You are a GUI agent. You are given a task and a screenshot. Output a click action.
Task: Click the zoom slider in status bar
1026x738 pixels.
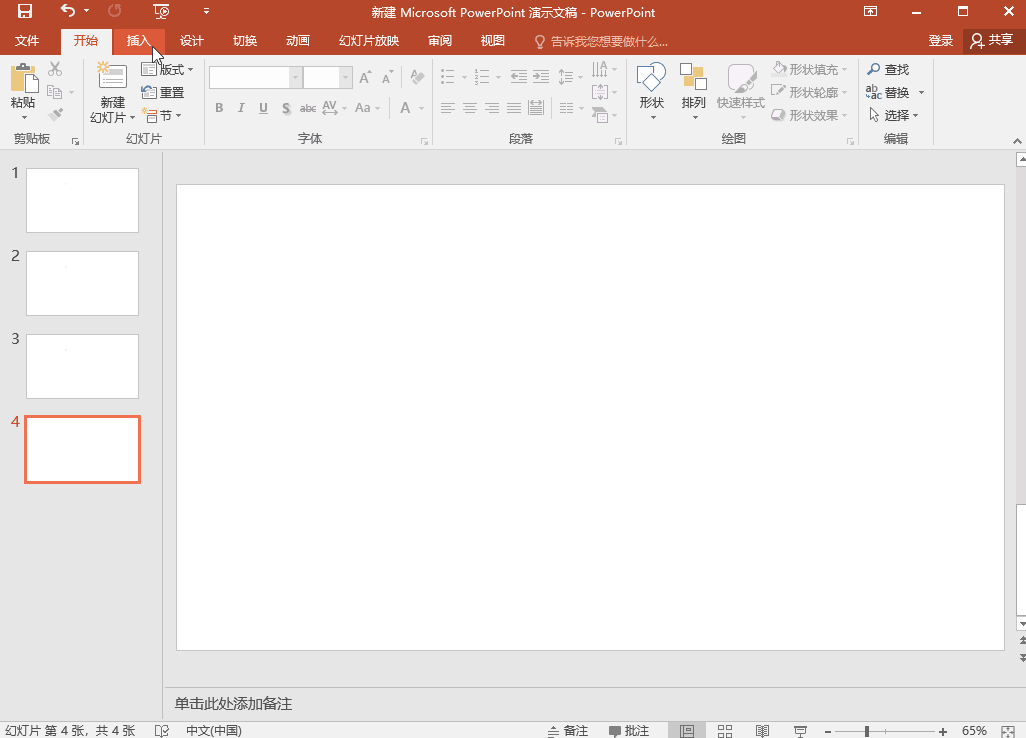[867, 731]
